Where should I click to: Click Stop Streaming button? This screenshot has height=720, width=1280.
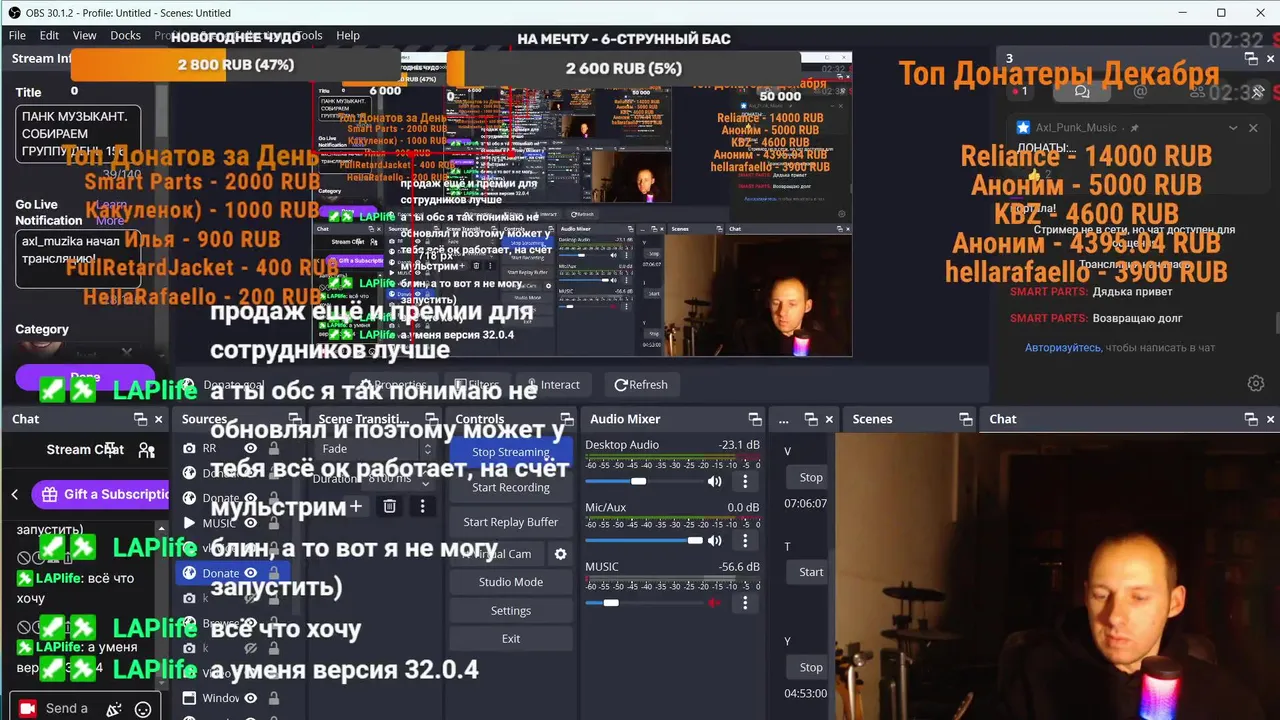(511, 452)
